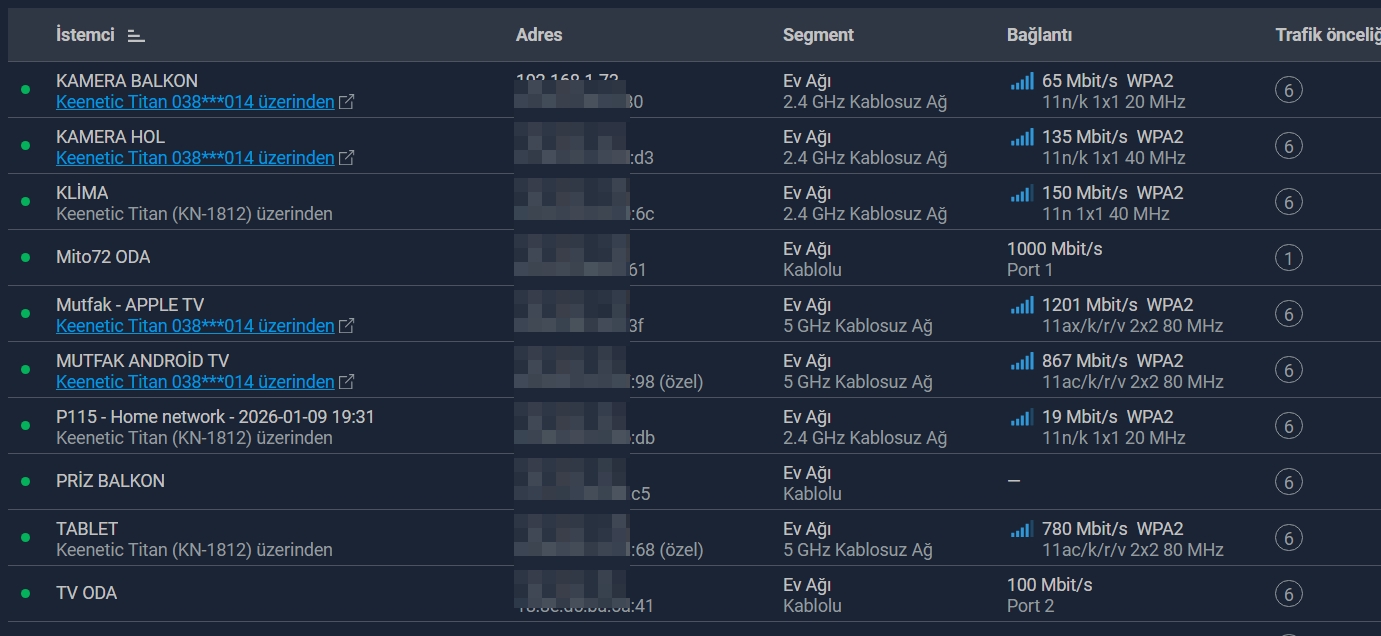The image size is (1381, 636).
Task: Click priority 6 icon for TV ODA
Action: point(1288,595)
